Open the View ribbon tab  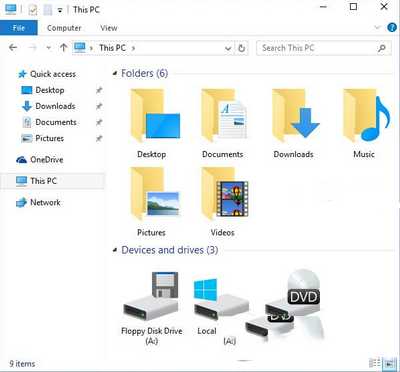coord(109,28)
